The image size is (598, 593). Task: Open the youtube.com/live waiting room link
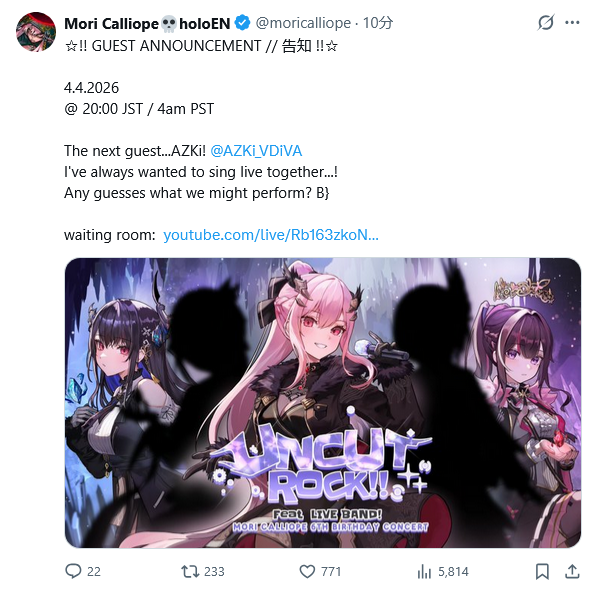tap(271, 235)
